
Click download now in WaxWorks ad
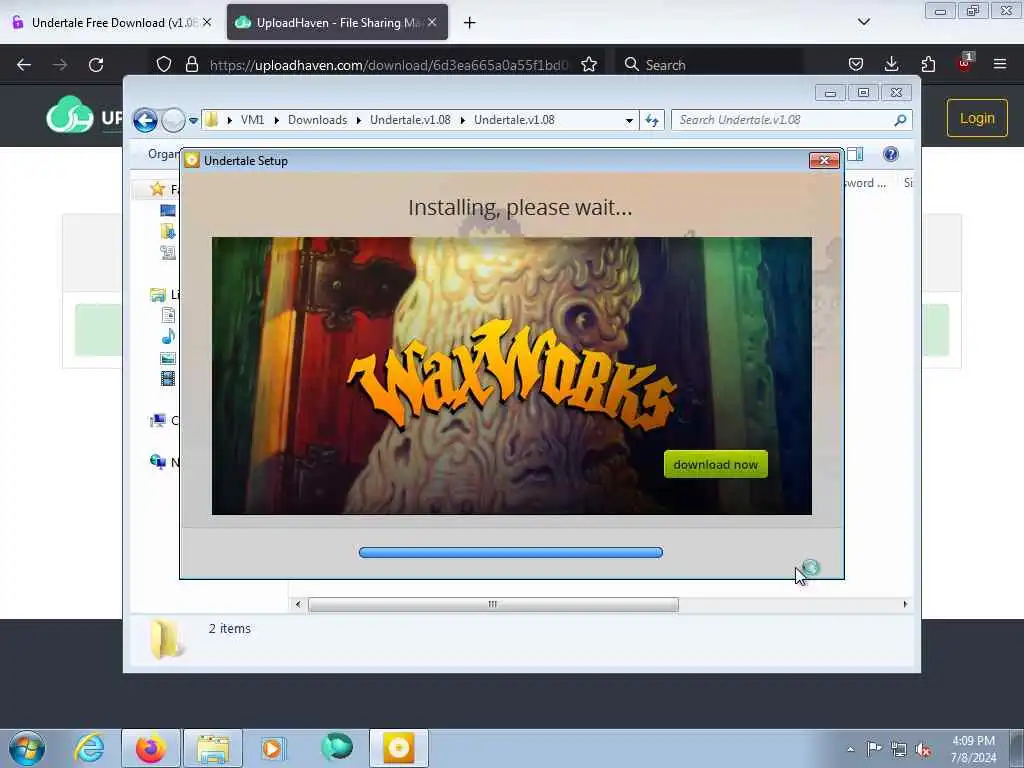click(x=716, y=464)
